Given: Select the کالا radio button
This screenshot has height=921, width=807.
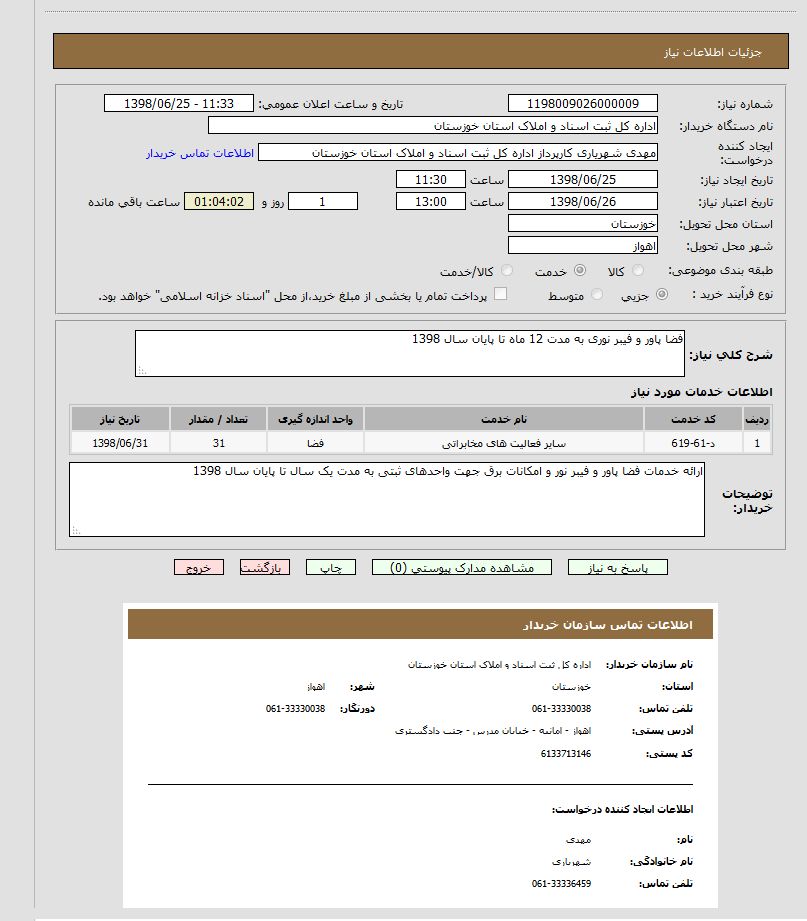Looking at the screenshot, I should click(x=639, y=271).
